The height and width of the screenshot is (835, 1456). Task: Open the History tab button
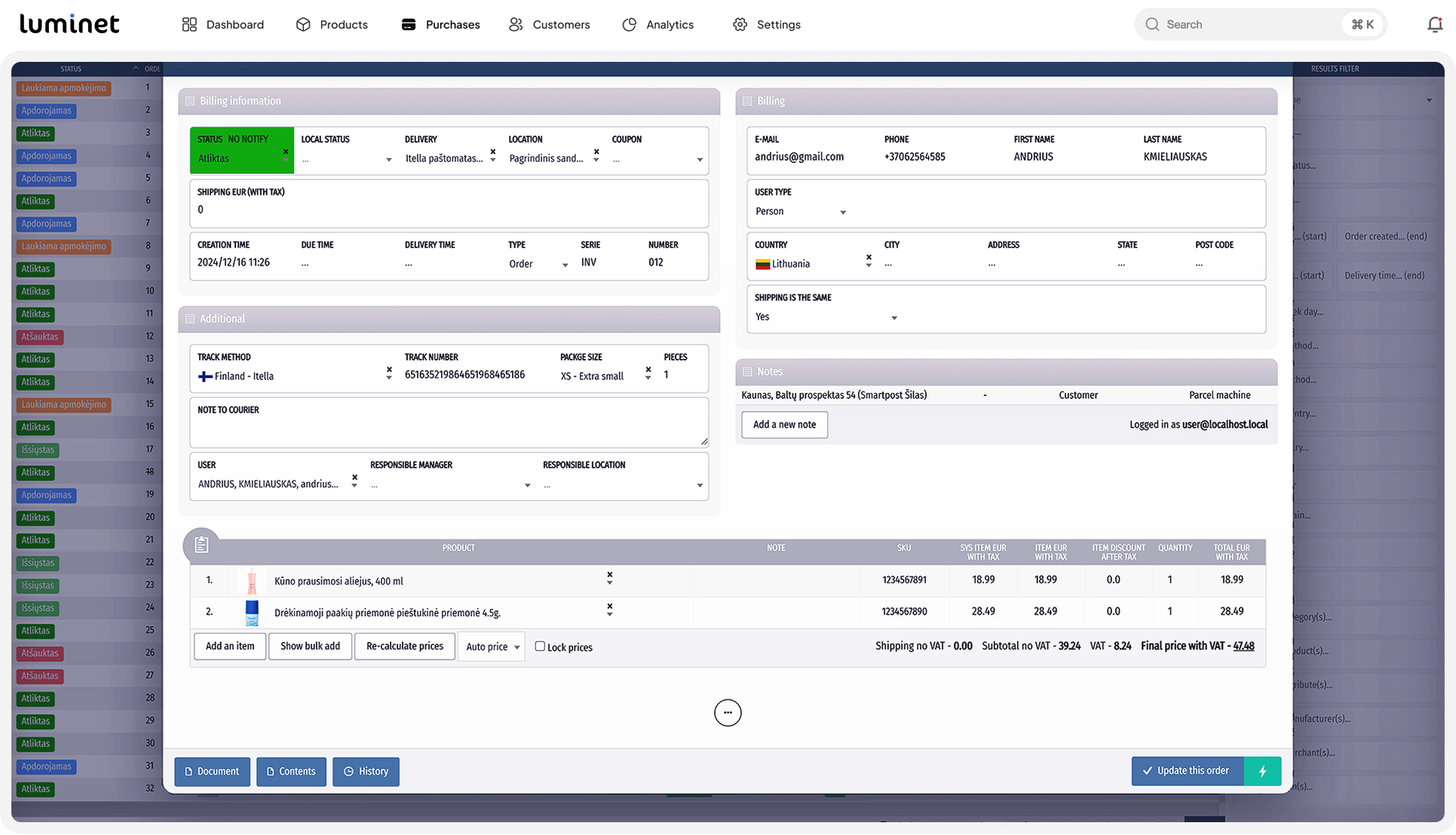point(366,771)
